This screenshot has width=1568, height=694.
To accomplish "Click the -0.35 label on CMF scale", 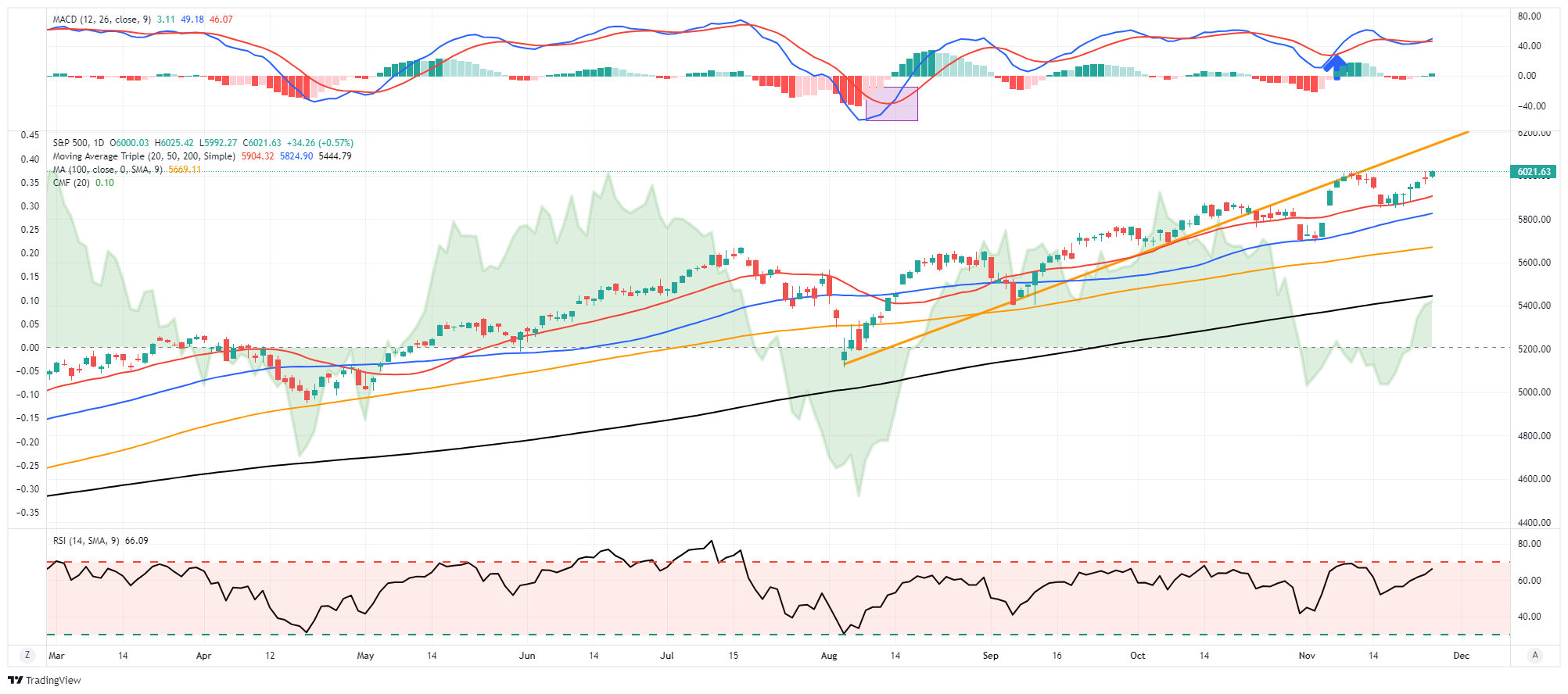I will (28, 513).
